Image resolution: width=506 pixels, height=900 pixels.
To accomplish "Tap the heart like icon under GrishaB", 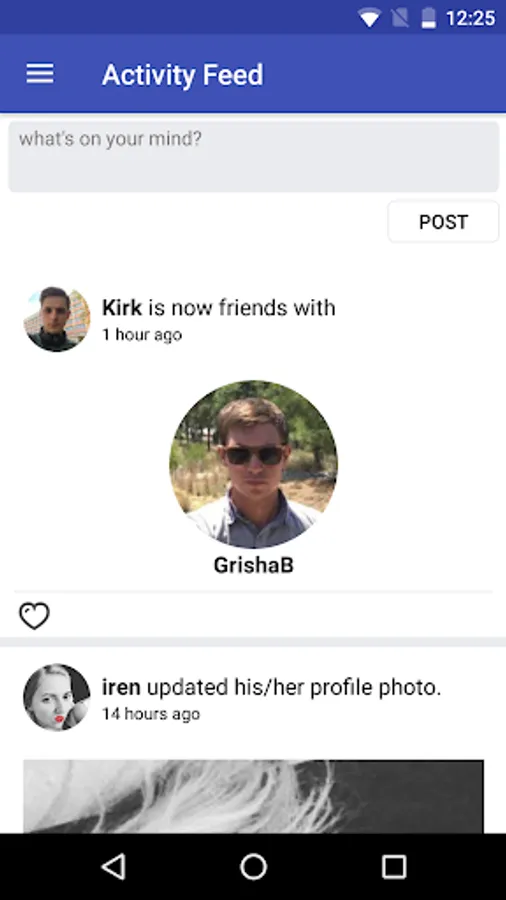I will [34, 615].
